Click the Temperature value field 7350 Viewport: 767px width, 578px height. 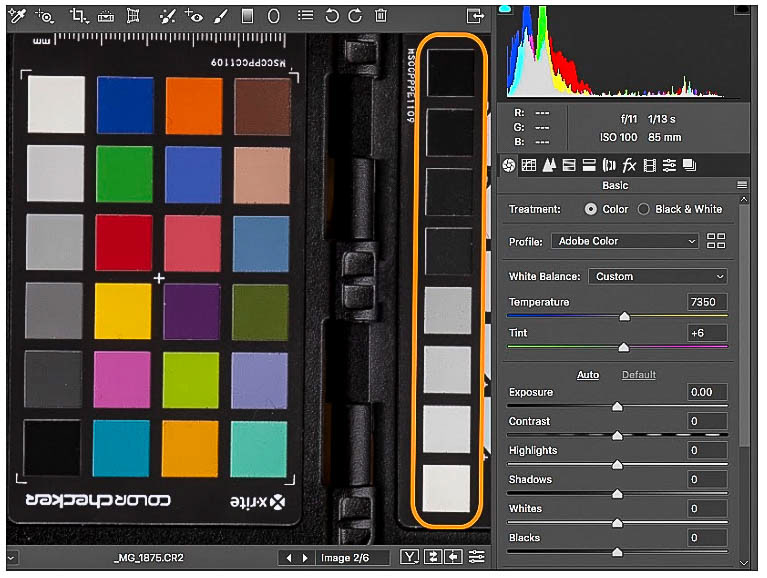707,302
